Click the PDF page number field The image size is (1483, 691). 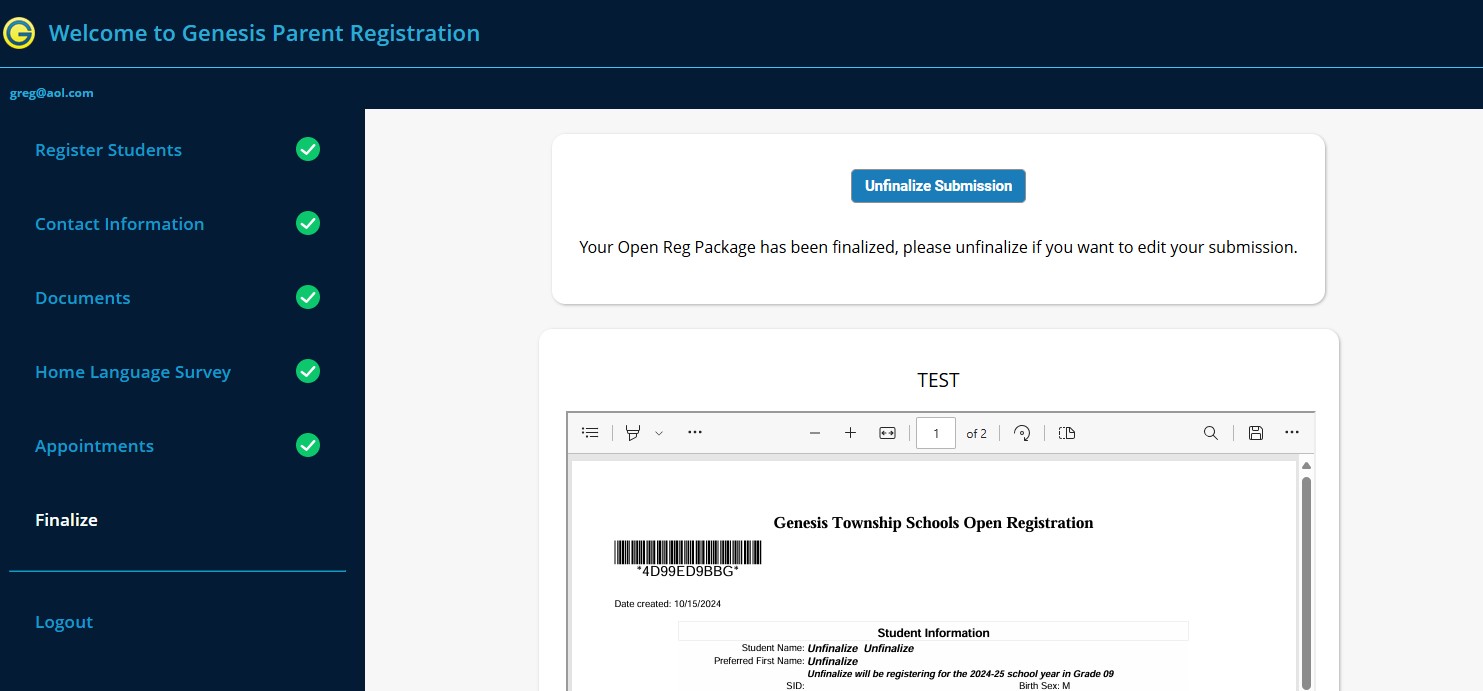[936, 433]
